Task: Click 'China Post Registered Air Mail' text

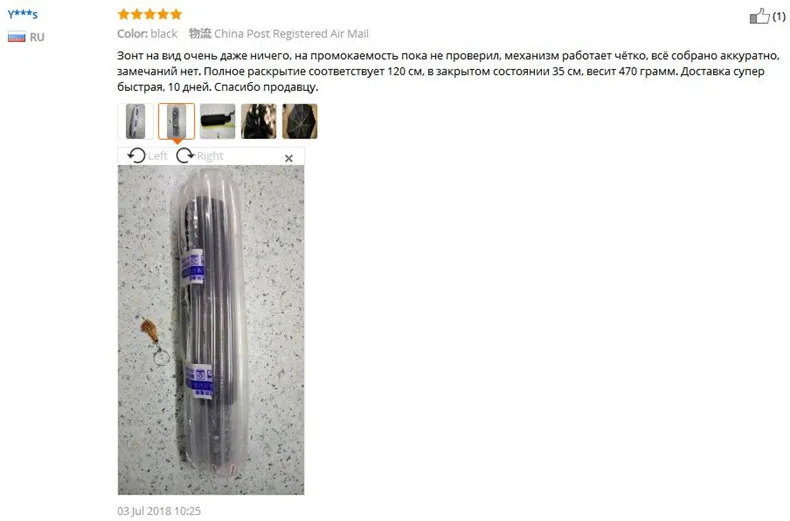Action: 291,34
